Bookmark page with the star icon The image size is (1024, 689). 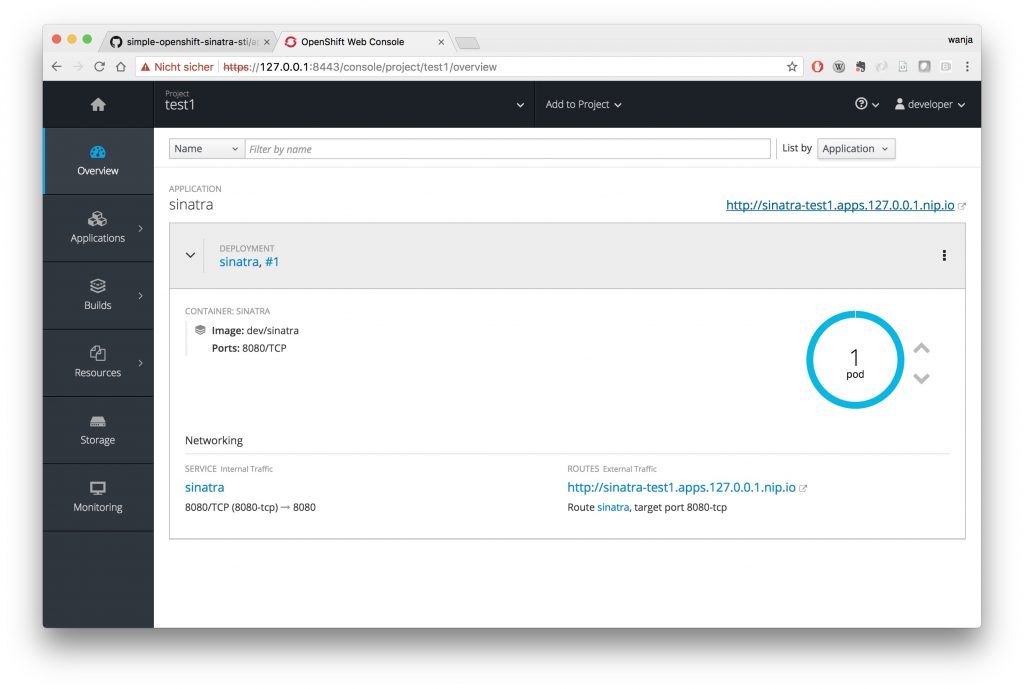click(x=792, y=67)
